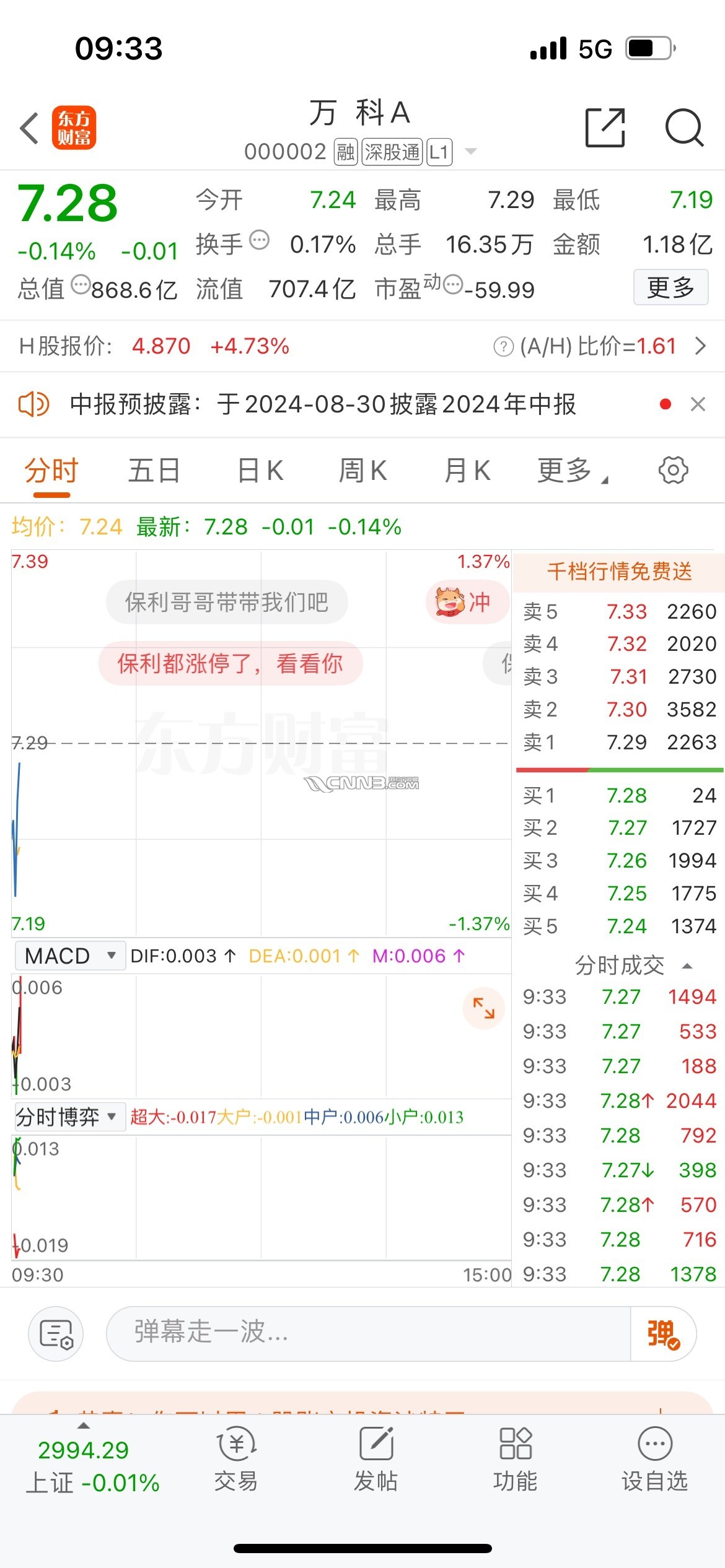Tap the 金额 1.18亿 value
Image resolution: width=725 pixels, height=1568 pixels.
(678, 245)
